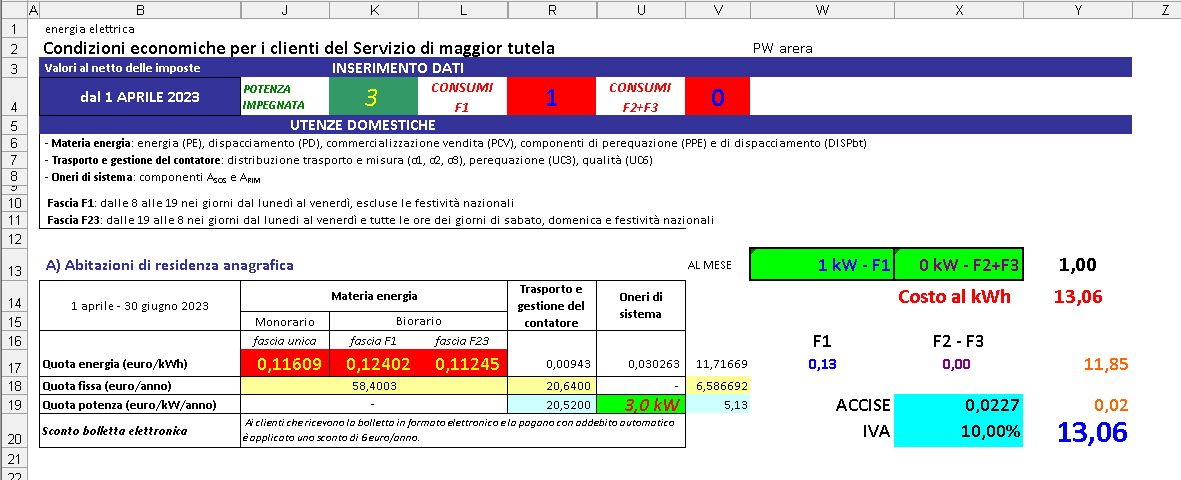
Task: Click 'Oneri di sistema' table header
Action: coord(641,307)
